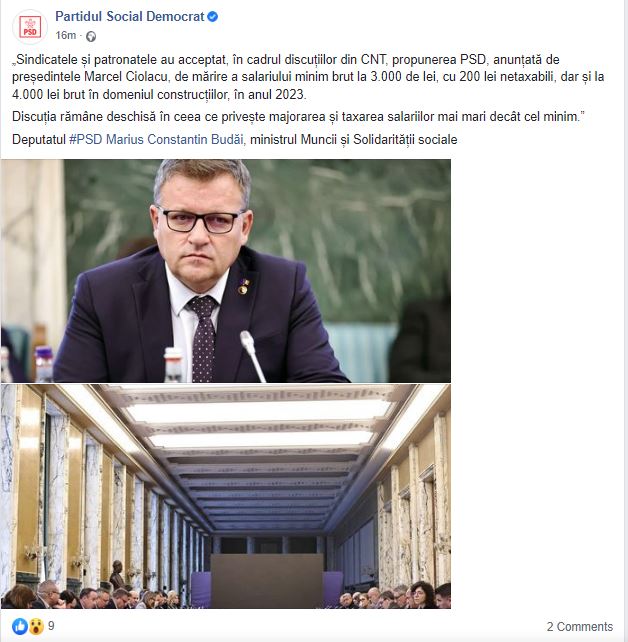
Task: Click the blue thumbs-up Like reaction icon
Action: [20, 626]
